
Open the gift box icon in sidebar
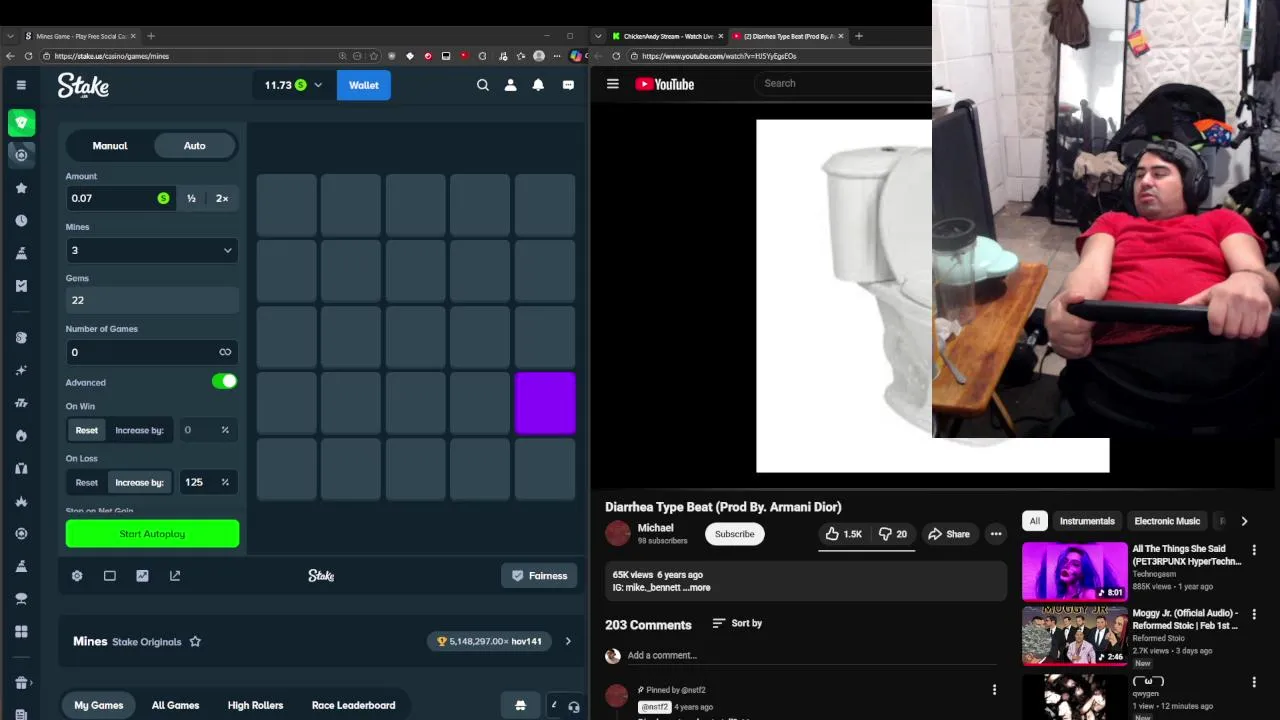pyautogui.click(x=21, y=683)
